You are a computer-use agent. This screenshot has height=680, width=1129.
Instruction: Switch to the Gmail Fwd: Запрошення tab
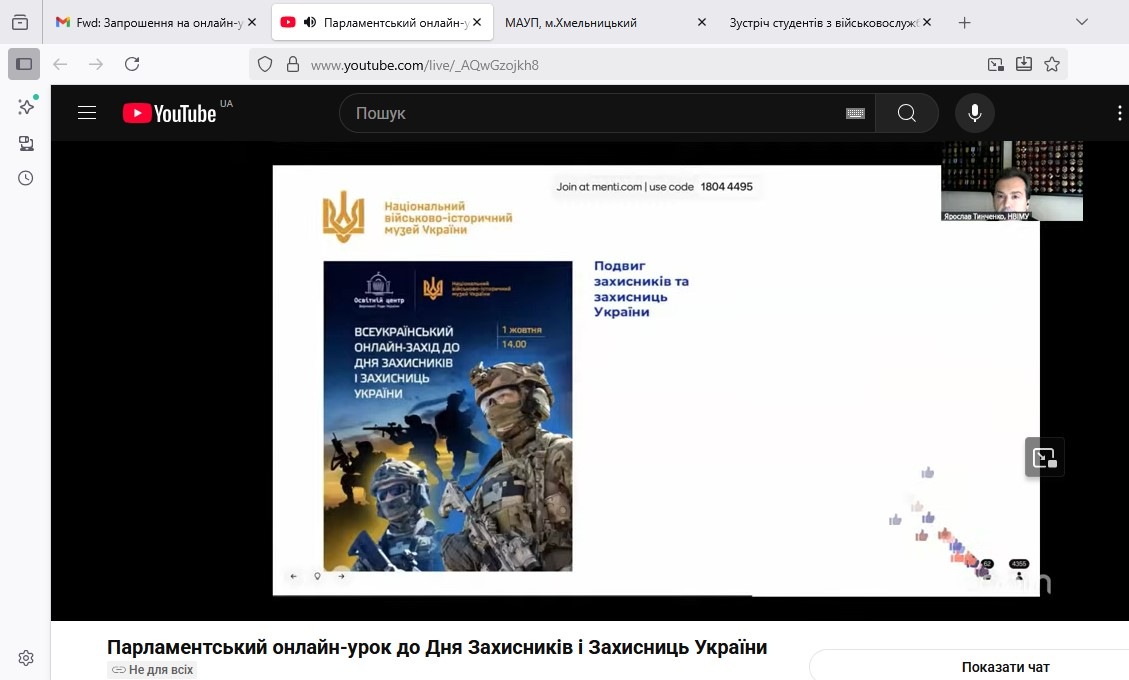[x=148, y=22]
